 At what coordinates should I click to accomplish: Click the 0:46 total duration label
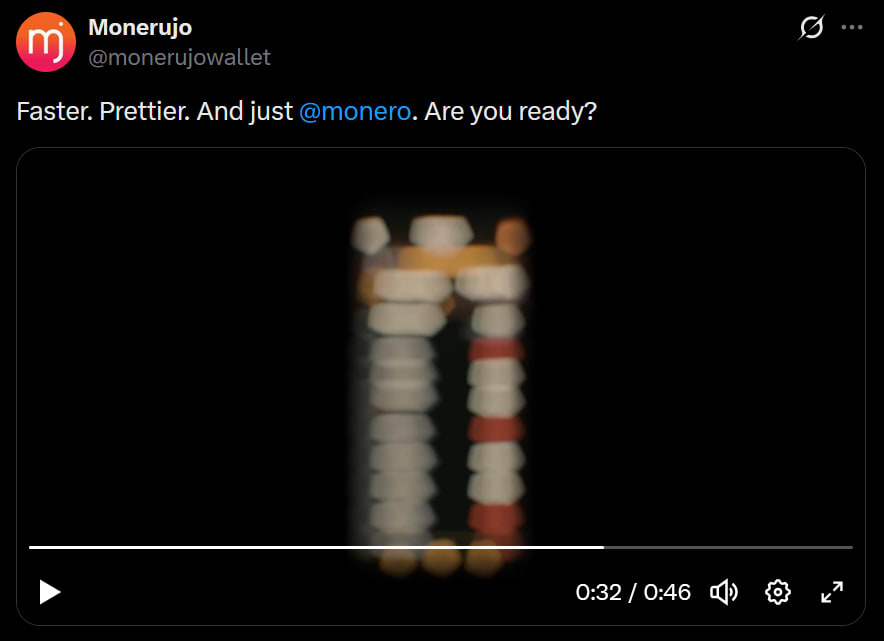(667, 593)
